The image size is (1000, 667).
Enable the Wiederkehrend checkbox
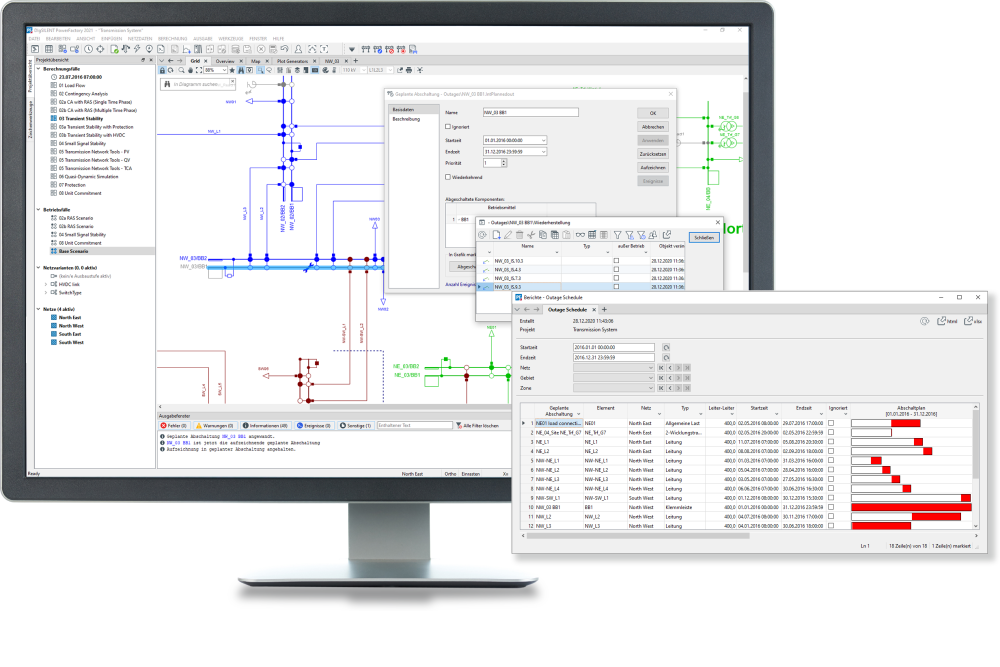pyautogui.click(x=448, y=177)
